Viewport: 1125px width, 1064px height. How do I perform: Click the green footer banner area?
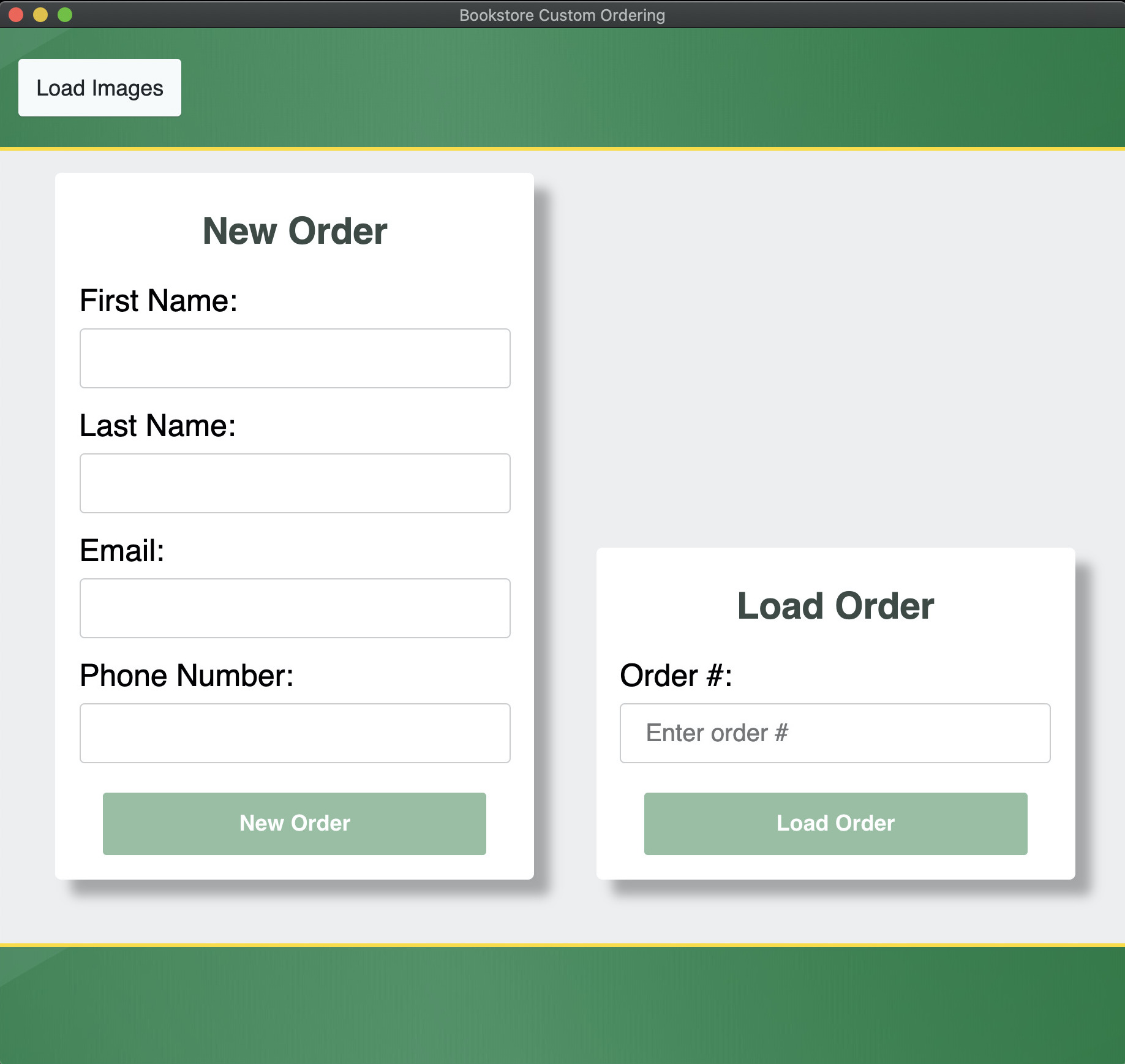562,1005
